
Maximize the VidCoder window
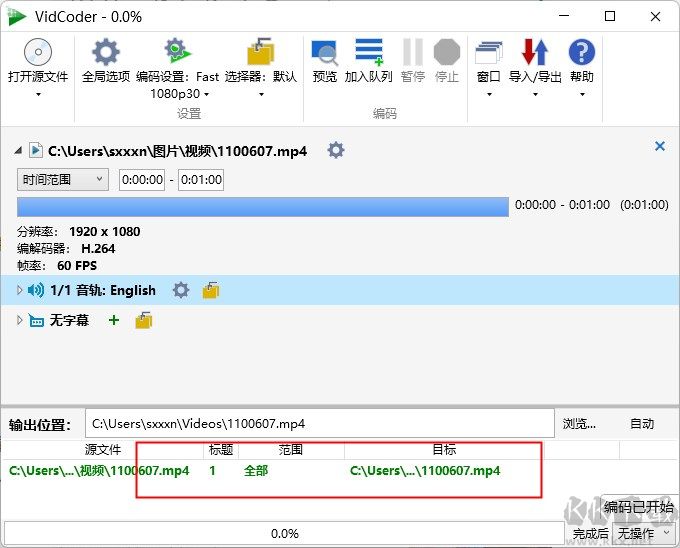pyautogui.click(x=610, y=16)
